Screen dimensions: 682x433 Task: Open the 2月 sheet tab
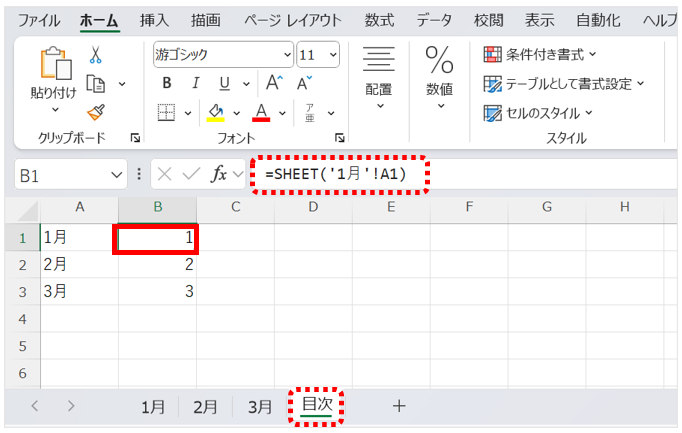[x=205, y=407]
